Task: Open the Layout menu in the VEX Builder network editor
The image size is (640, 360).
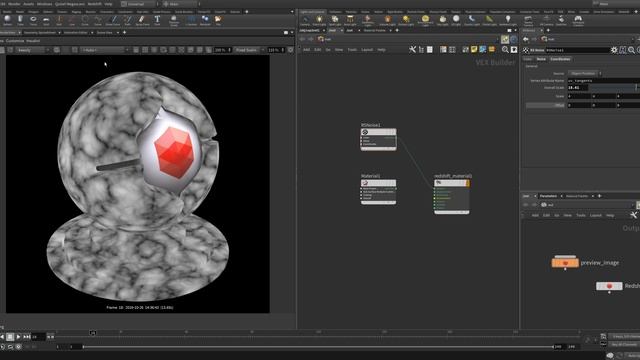Action: click(367, 49)
